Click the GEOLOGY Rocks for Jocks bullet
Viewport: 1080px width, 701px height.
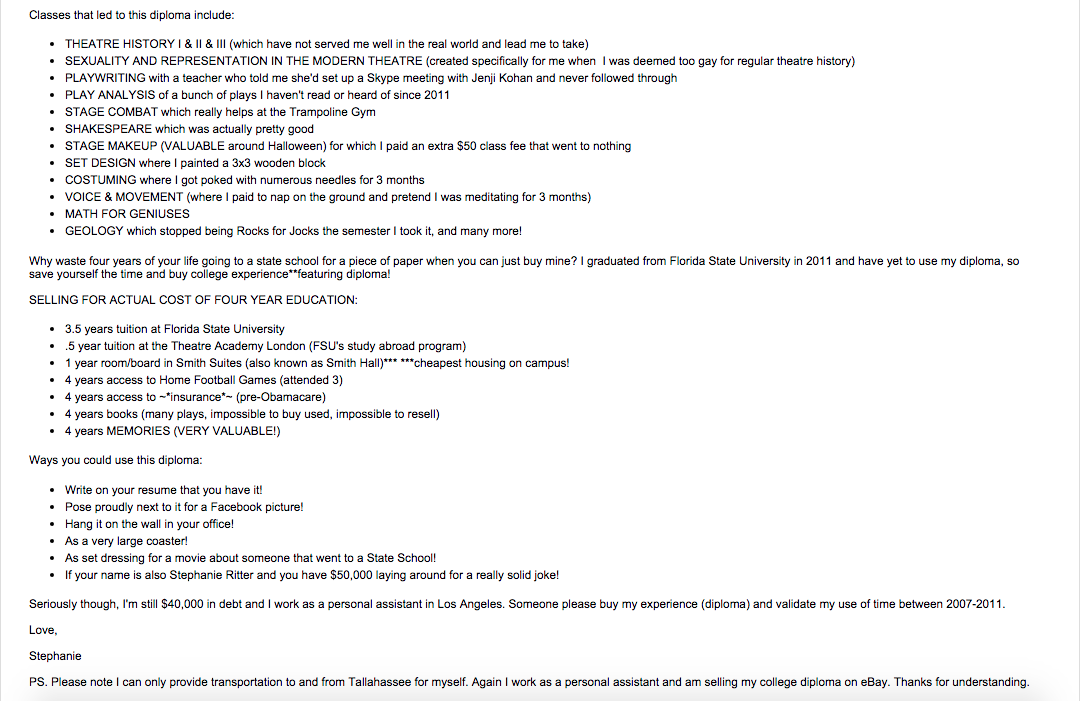coord(293,231)
